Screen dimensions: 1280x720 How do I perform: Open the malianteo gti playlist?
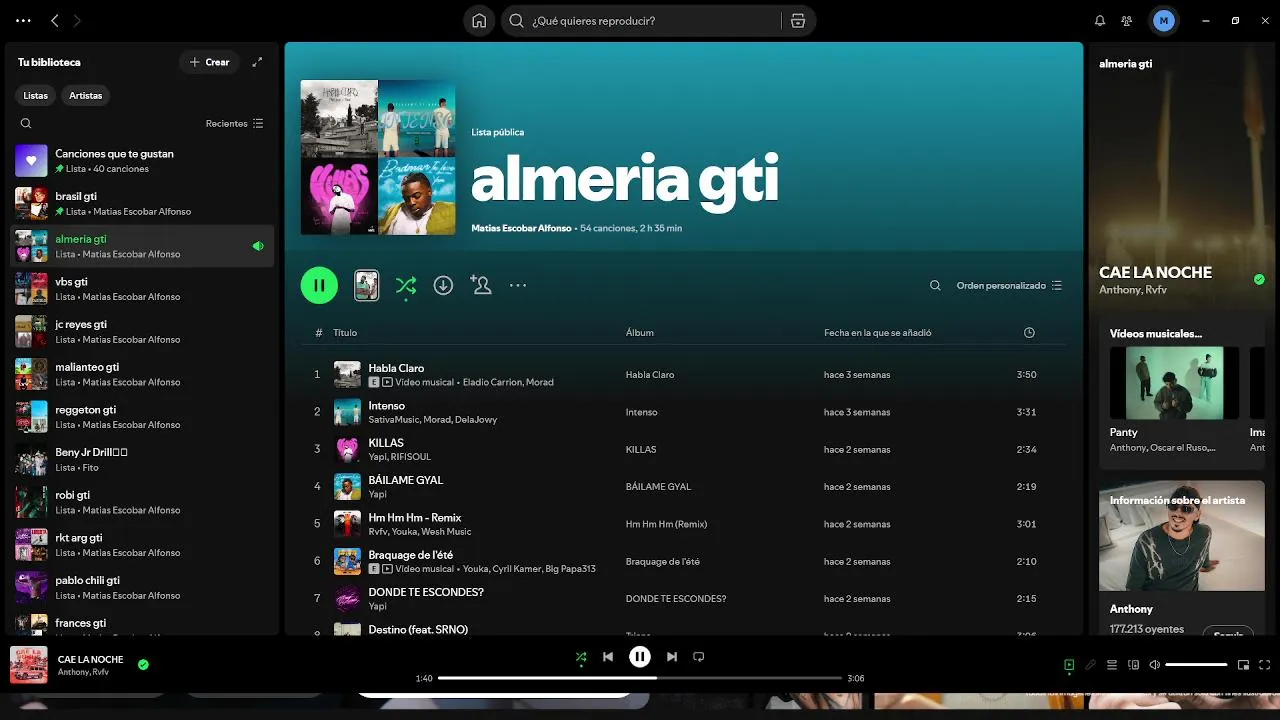click(x=142, y=374)
